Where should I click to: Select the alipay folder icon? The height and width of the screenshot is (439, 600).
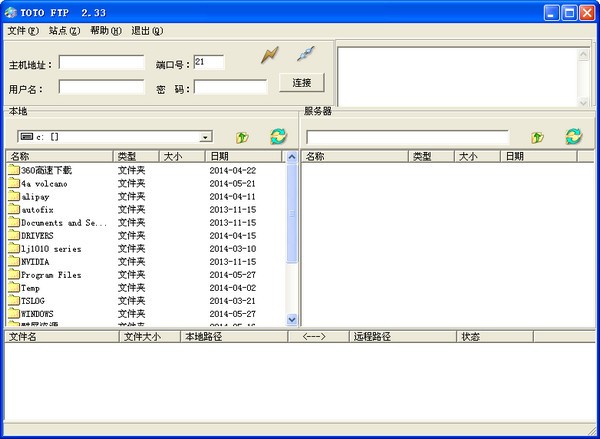[14, 196]
